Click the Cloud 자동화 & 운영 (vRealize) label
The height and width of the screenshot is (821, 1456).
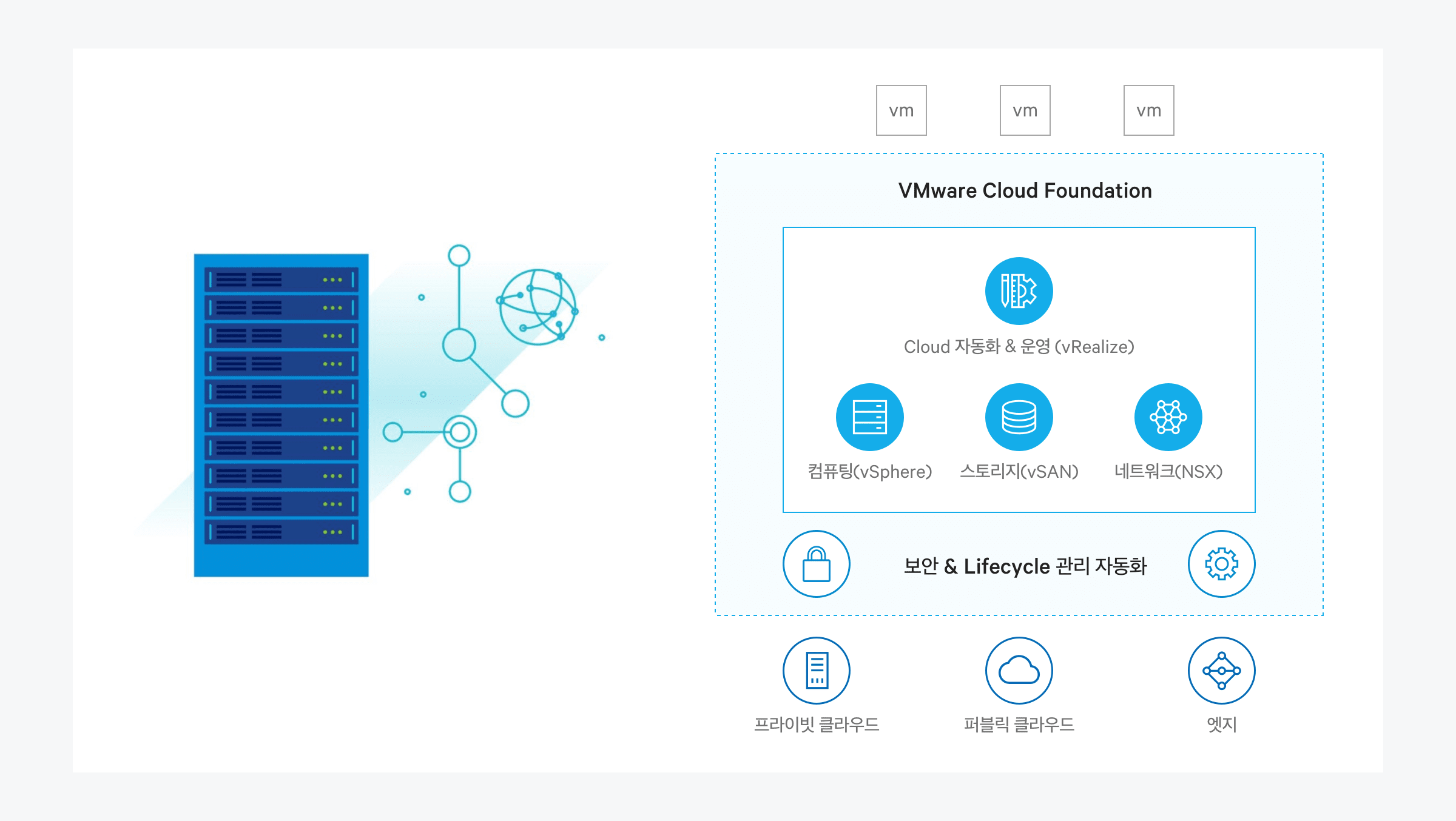click(x=1019, y=347)
